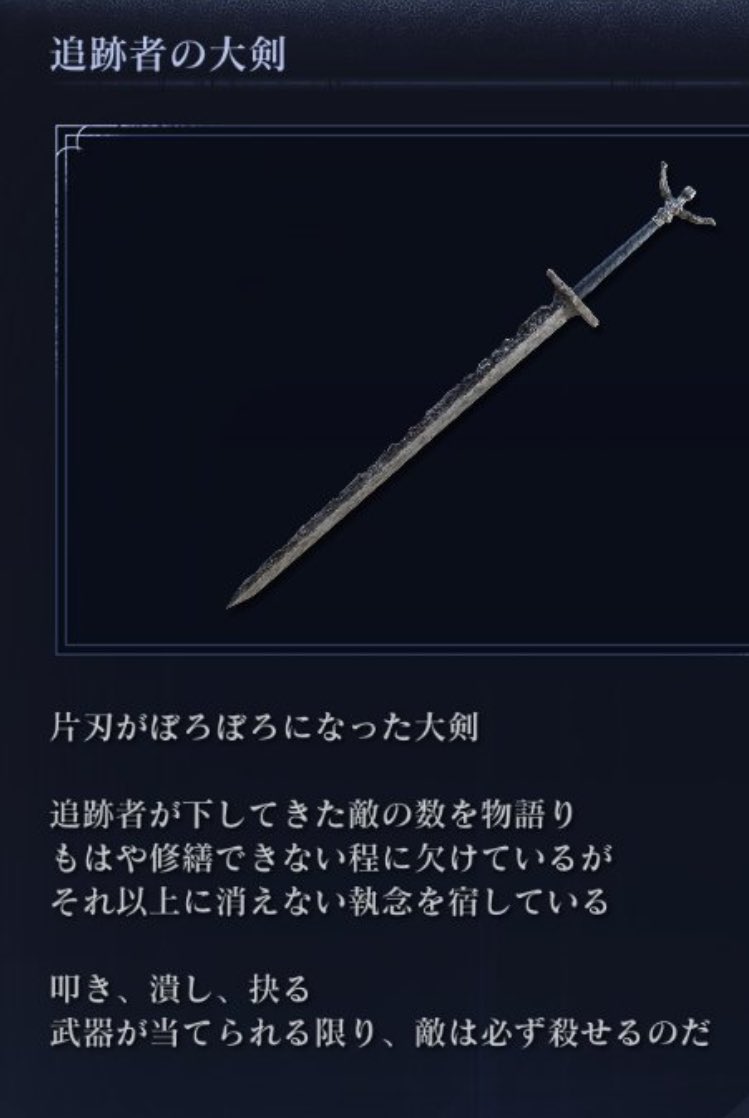The width and height of the screenshot is (749, 1118).
Task: Click the line もはや修繕できない程に欠けているが
Action: pyautogui.click(x=332, y=858)
